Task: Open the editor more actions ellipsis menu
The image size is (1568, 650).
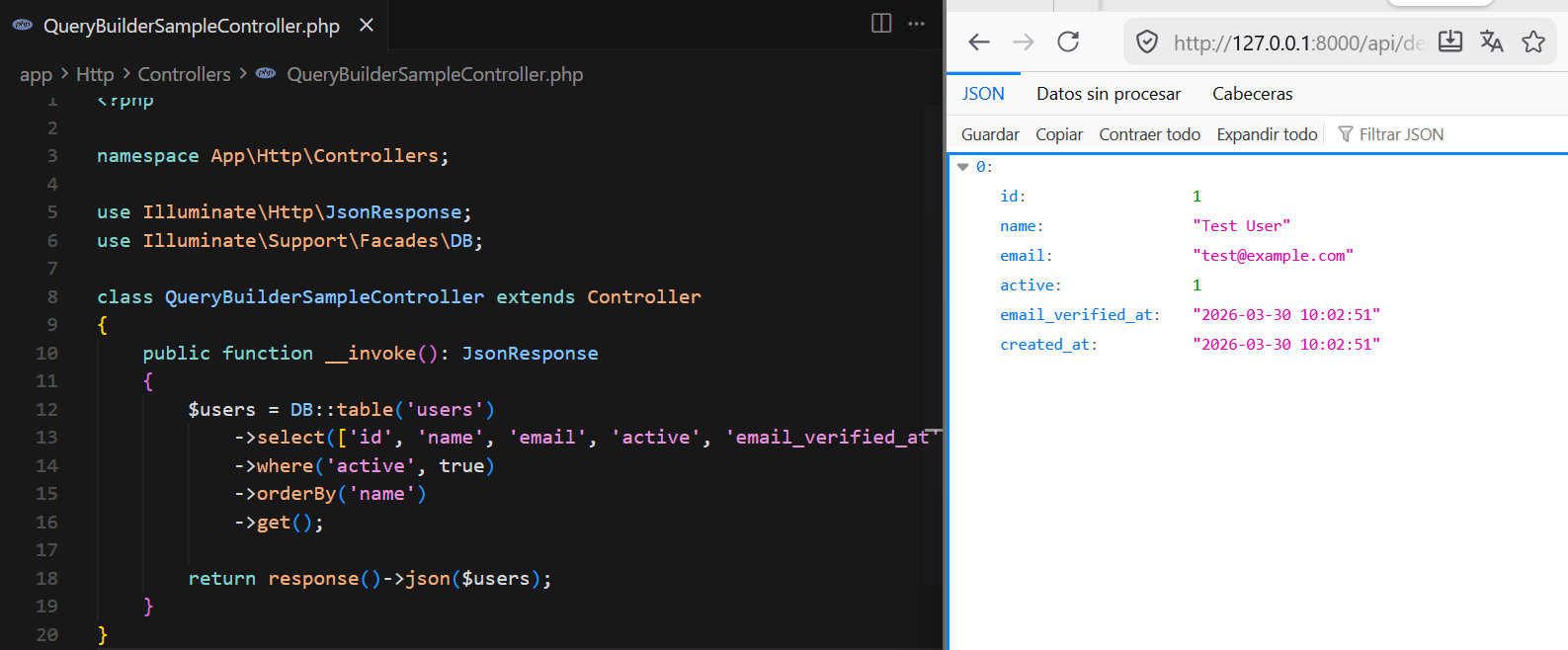Action: [917, 24]
